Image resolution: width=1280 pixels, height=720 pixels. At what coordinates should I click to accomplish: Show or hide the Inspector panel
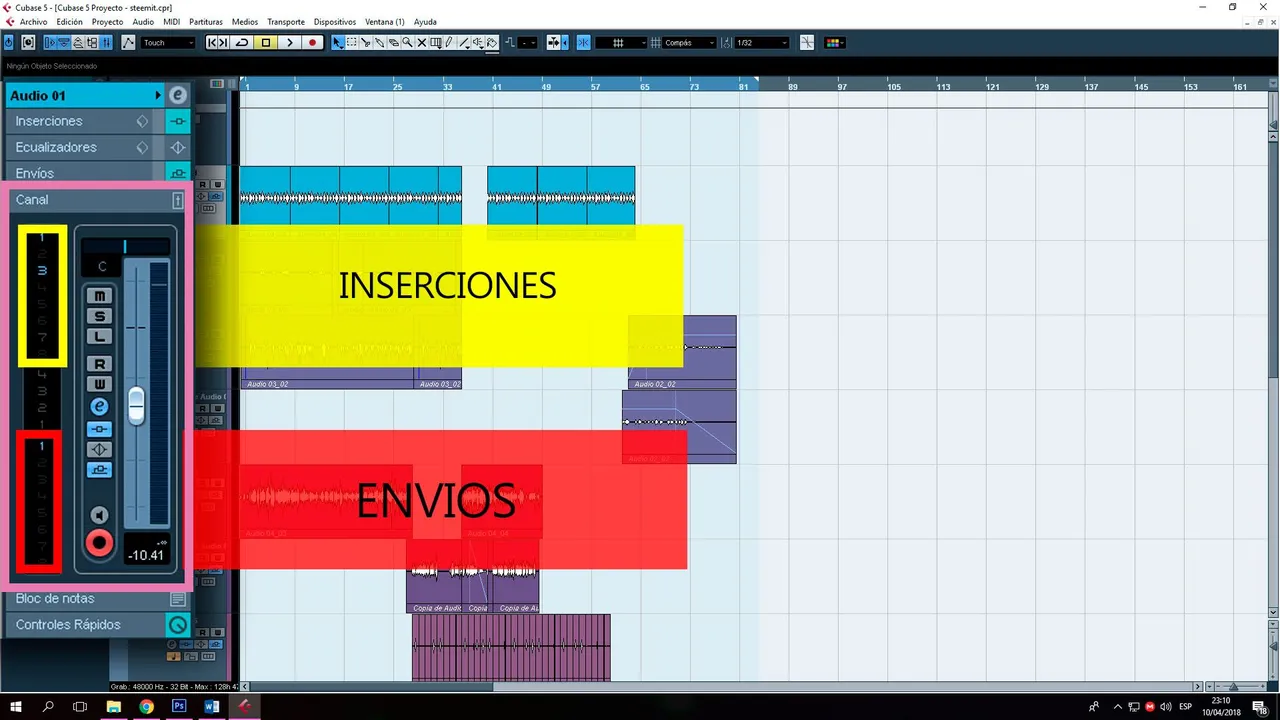(x=49, y=42)
